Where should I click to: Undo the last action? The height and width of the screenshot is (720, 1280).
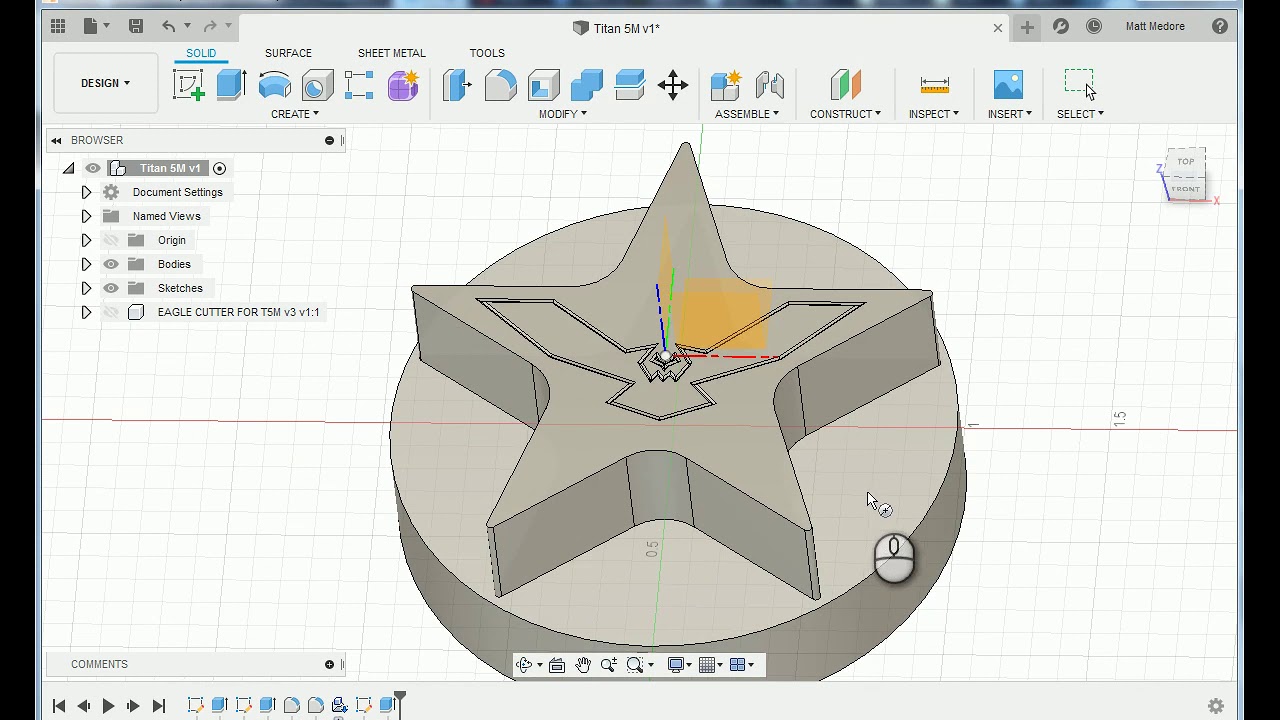(168, 27)
